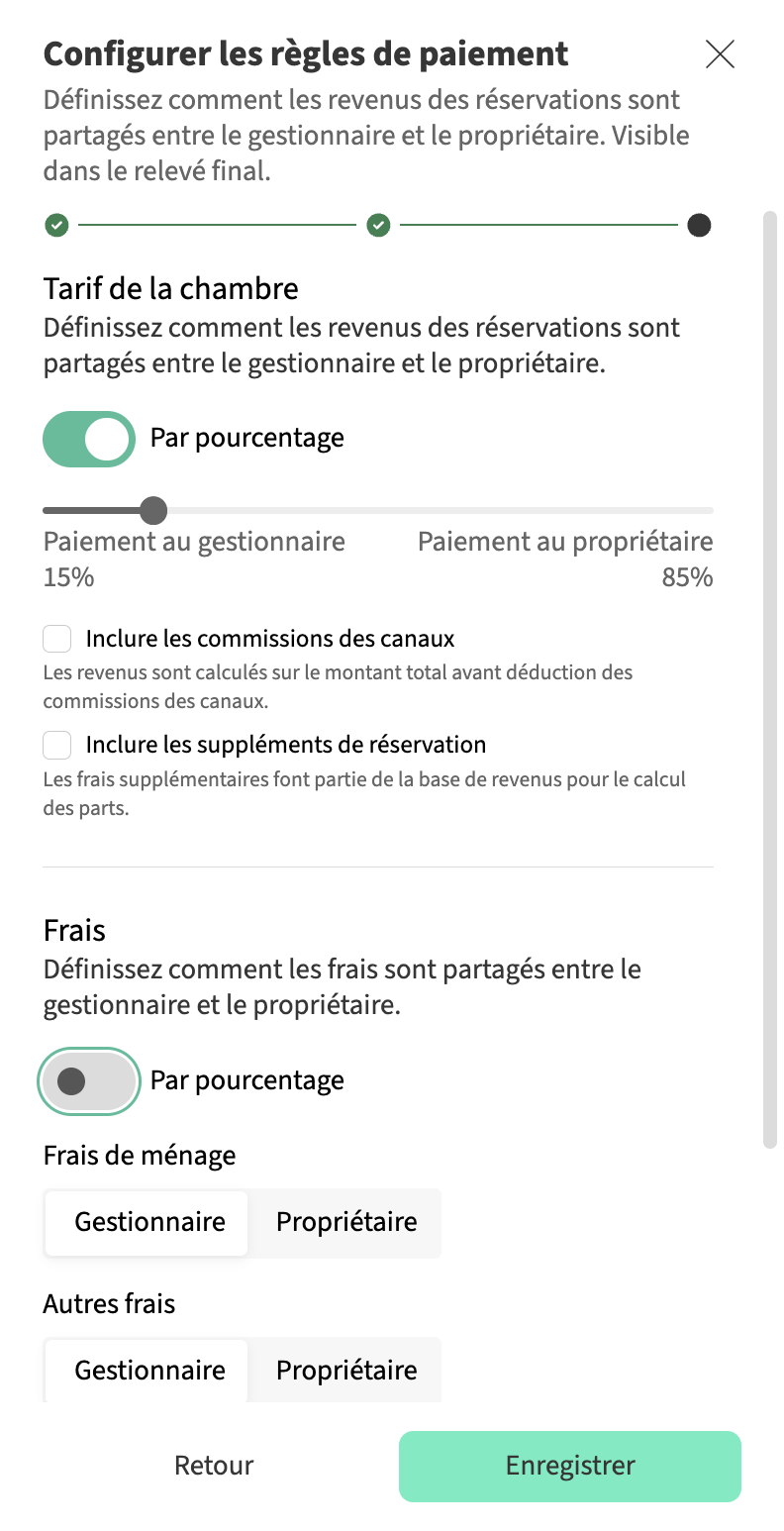Choose Propriétaire for Frais de ménage
Viewport: 784px width, 1531px height.
coord(345,1222)
